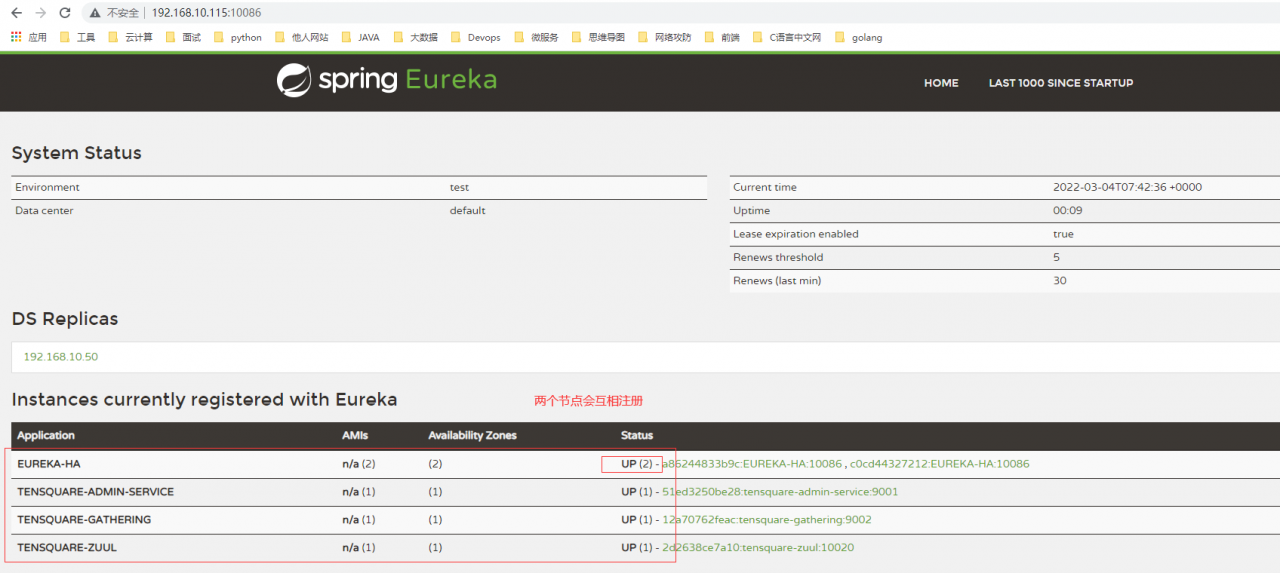Viewport: 1280px width, 573px height.
Task: Click the not-secure warning icon
Action: click(x=94, y=13)
